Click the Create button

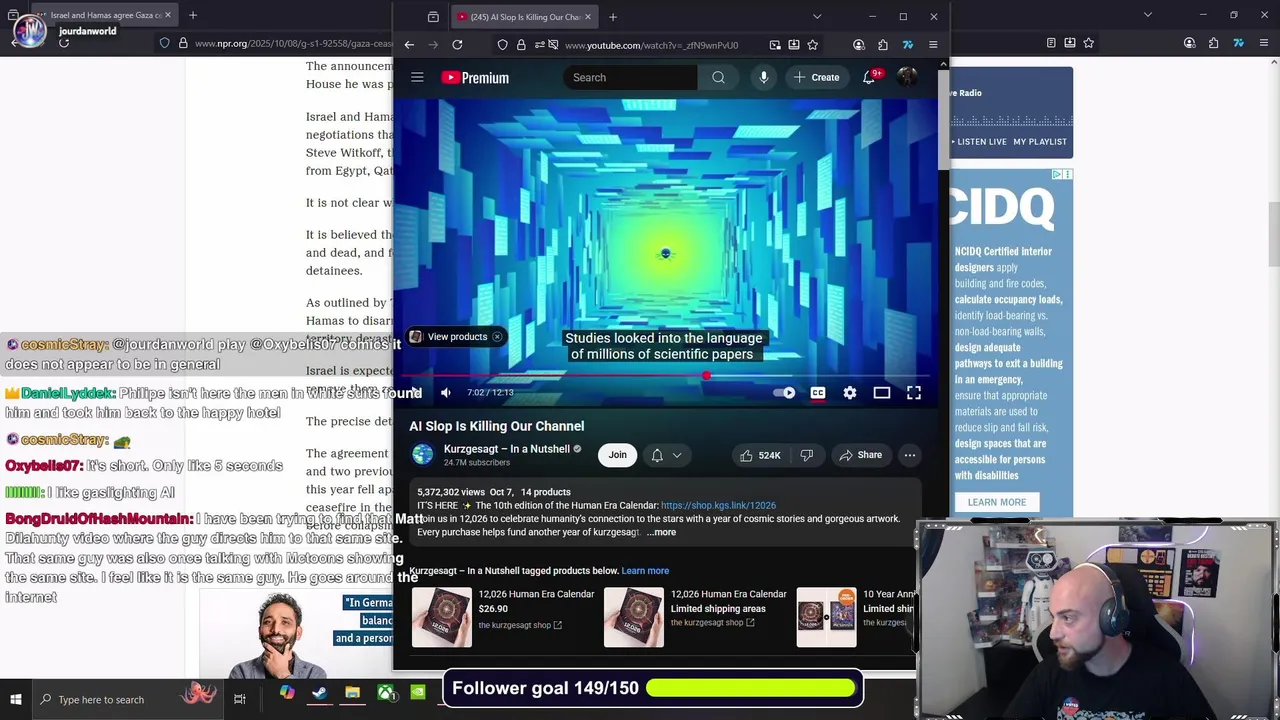click(x=817, y=77)
